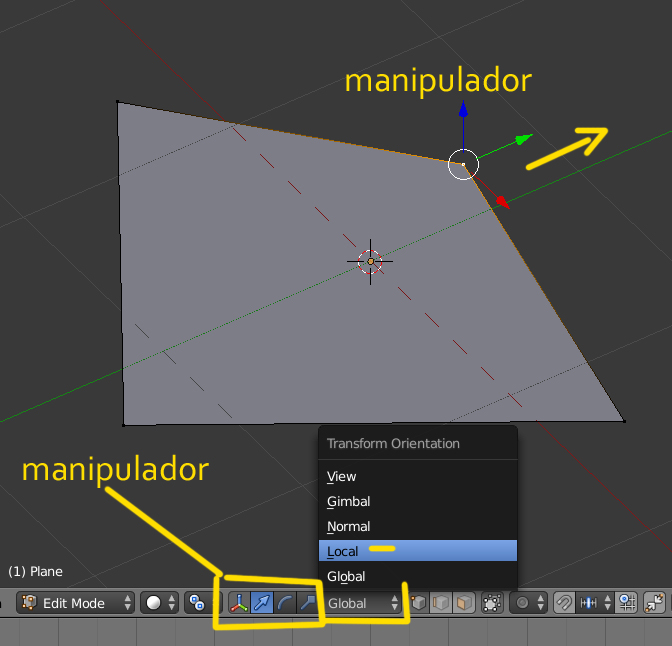Select the rotate manipulator arc icon
672x646 pixels.
(x=285, y=603)
